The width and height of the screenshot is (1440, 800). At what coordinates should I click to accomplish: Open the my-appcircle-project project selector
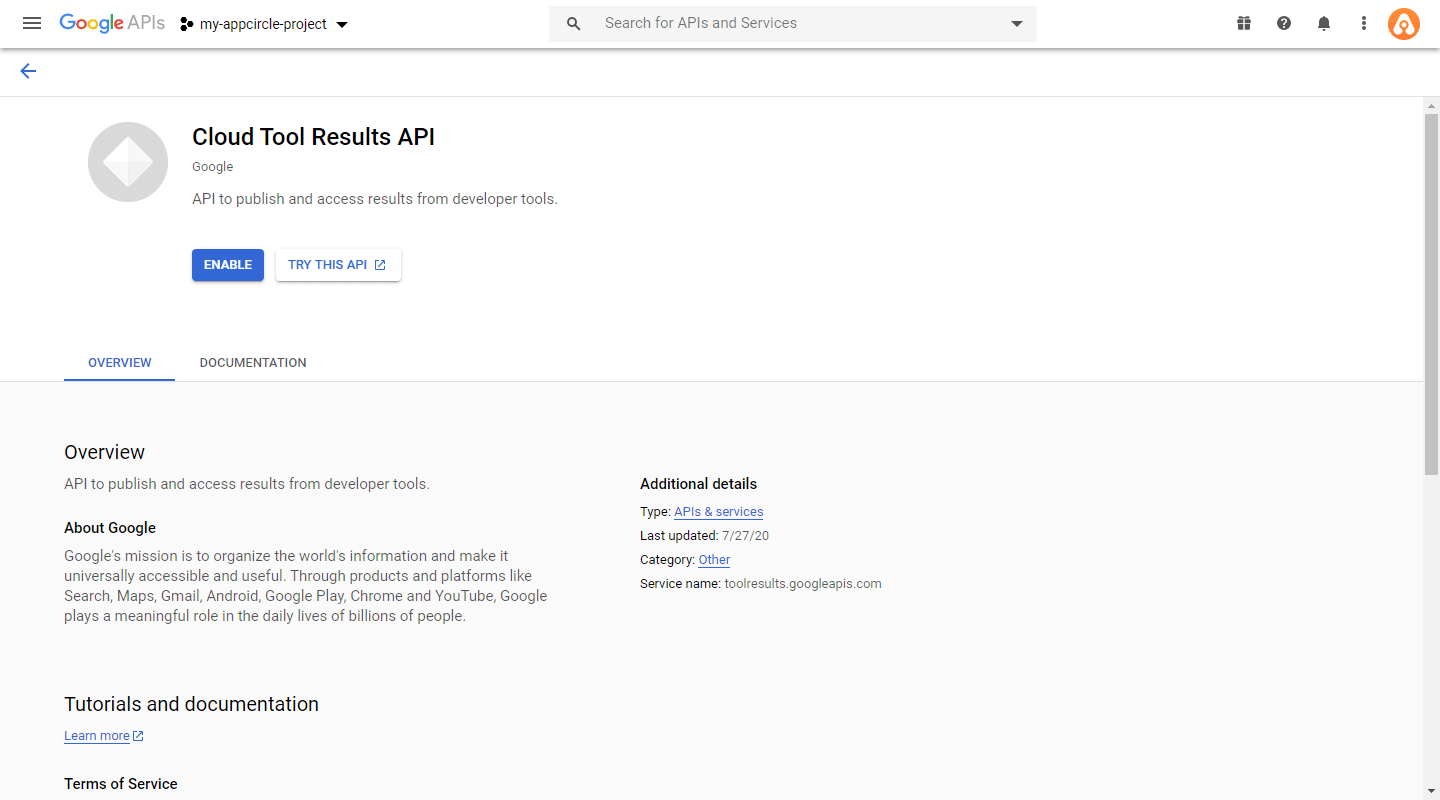pyautogui.click(x=264, y=24)
